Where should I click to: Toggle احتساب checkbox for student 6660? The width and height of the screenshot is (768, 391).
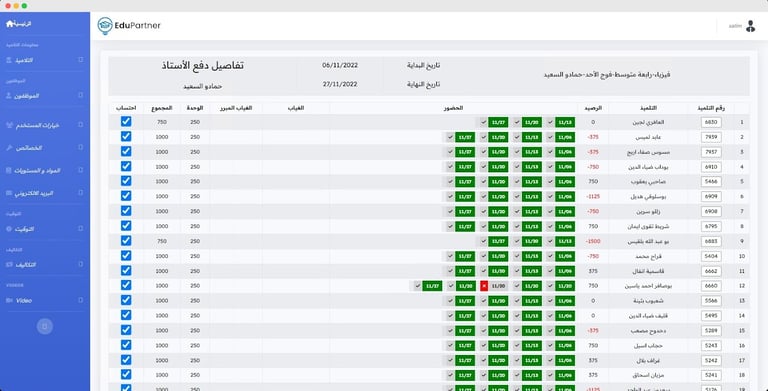[126, 285]
